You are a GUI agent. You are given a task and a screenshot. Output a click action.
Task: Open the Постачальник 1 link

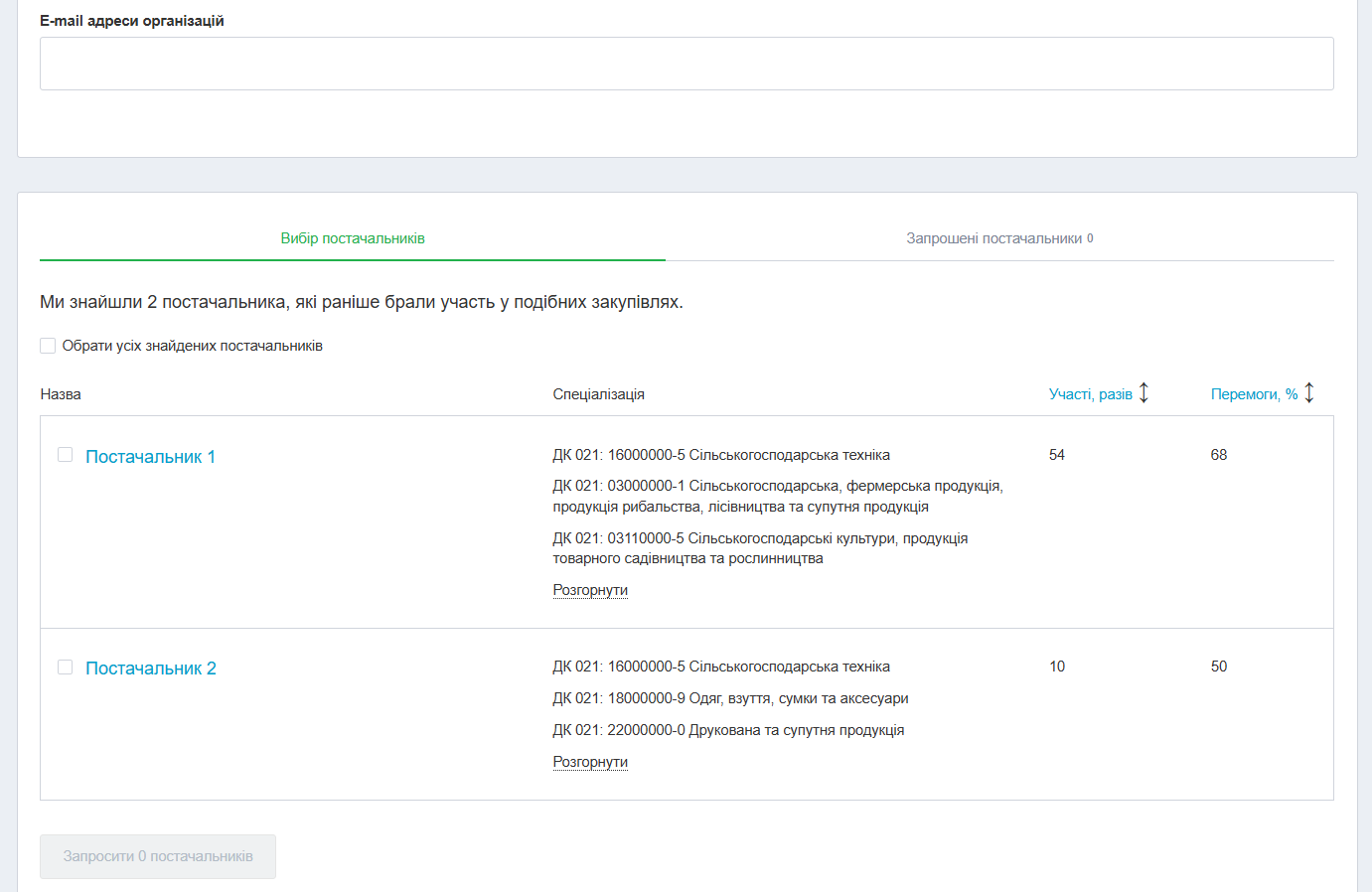[150, 457]
